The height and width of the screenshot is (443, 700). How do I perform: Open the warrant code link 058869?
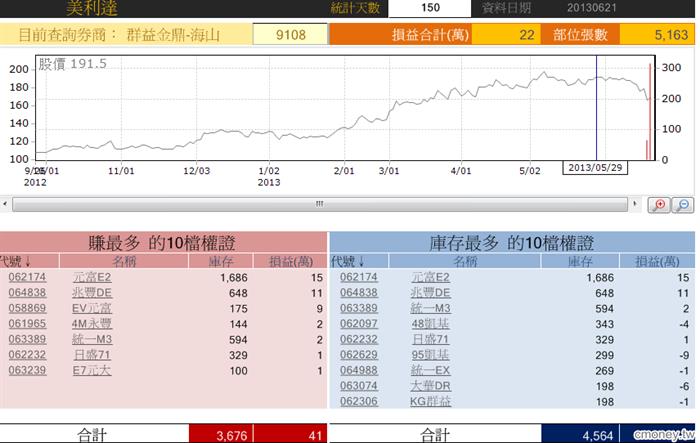[x=27, y=309]
